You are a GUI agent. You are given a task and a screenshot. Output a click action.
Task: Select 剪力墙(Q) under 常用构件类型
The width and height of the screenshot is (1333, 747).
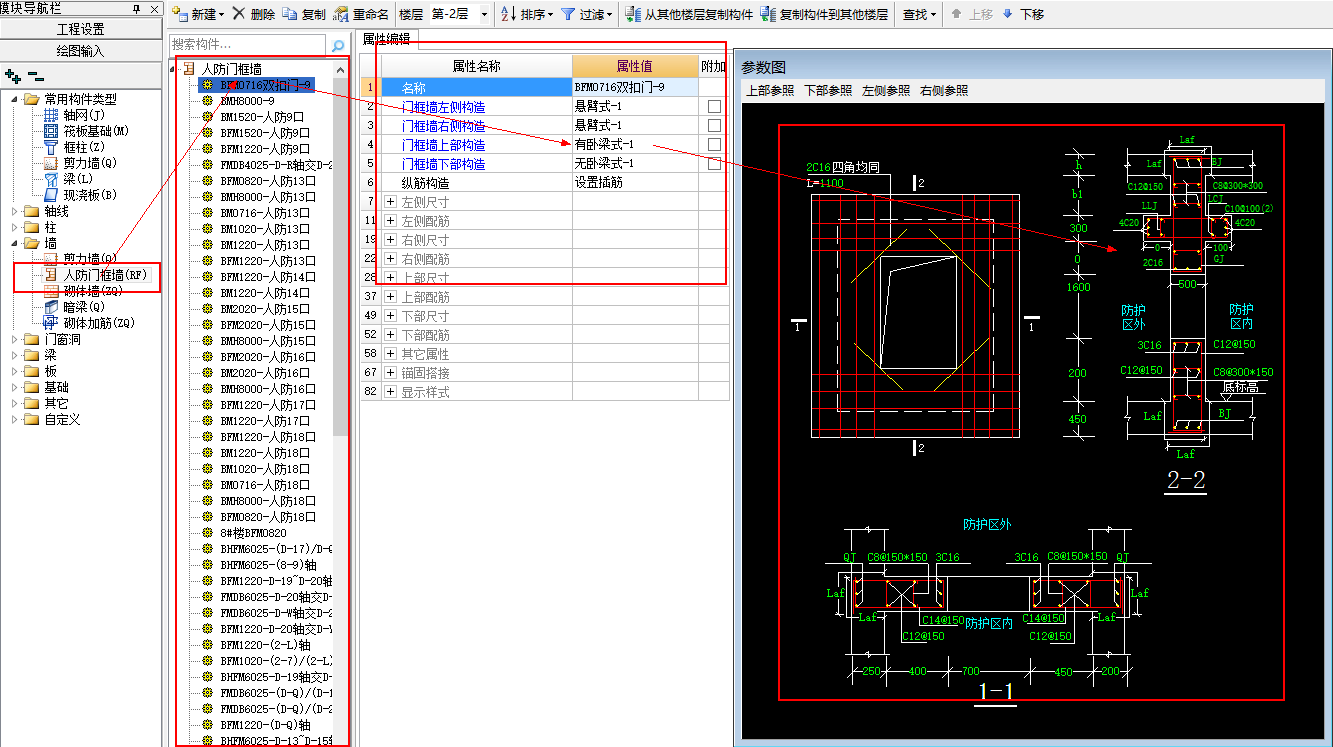point(80,163)
